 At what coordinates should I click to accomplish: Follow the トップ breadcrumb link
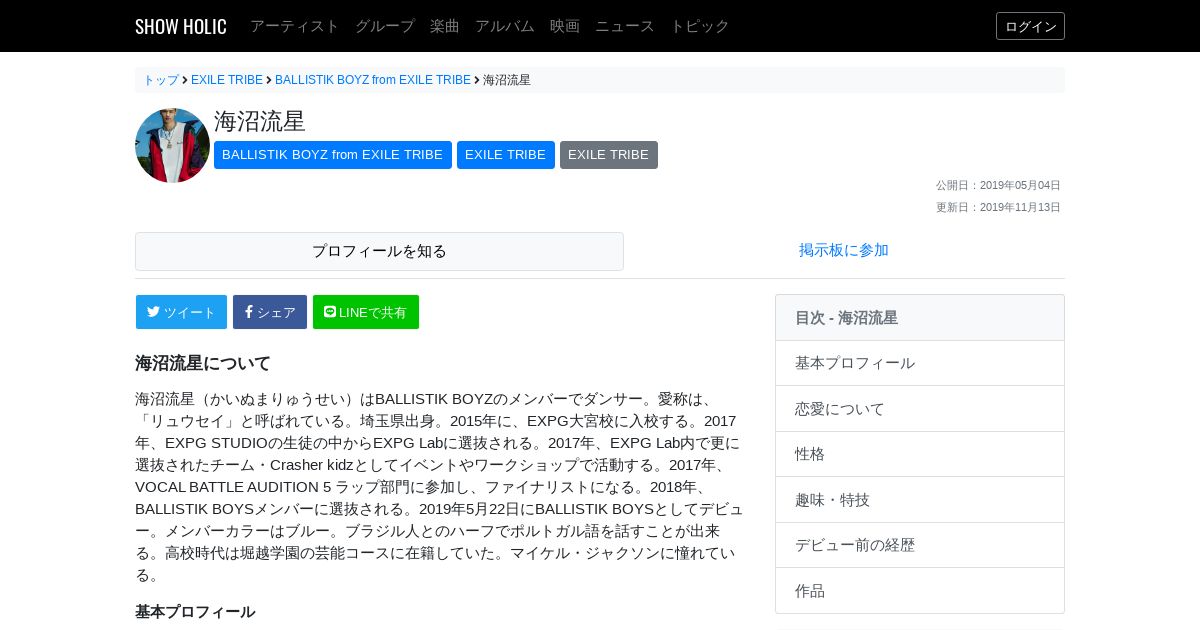point(161,80)
